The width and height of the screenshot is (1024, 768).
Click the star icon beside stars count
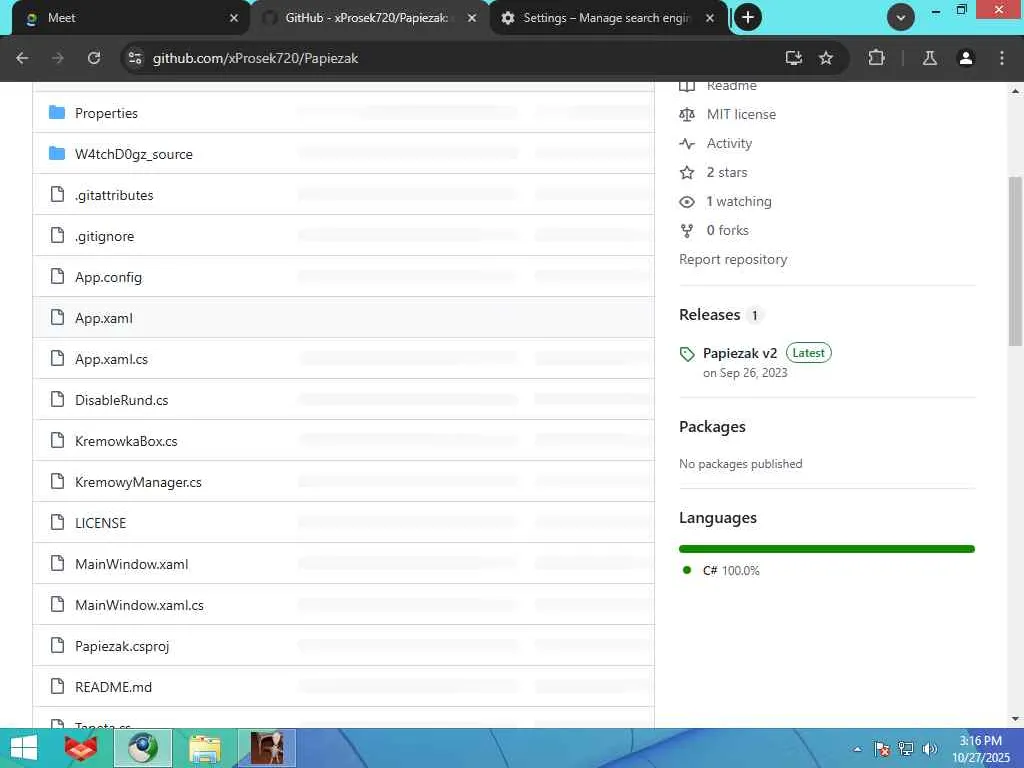coord(687,172)
